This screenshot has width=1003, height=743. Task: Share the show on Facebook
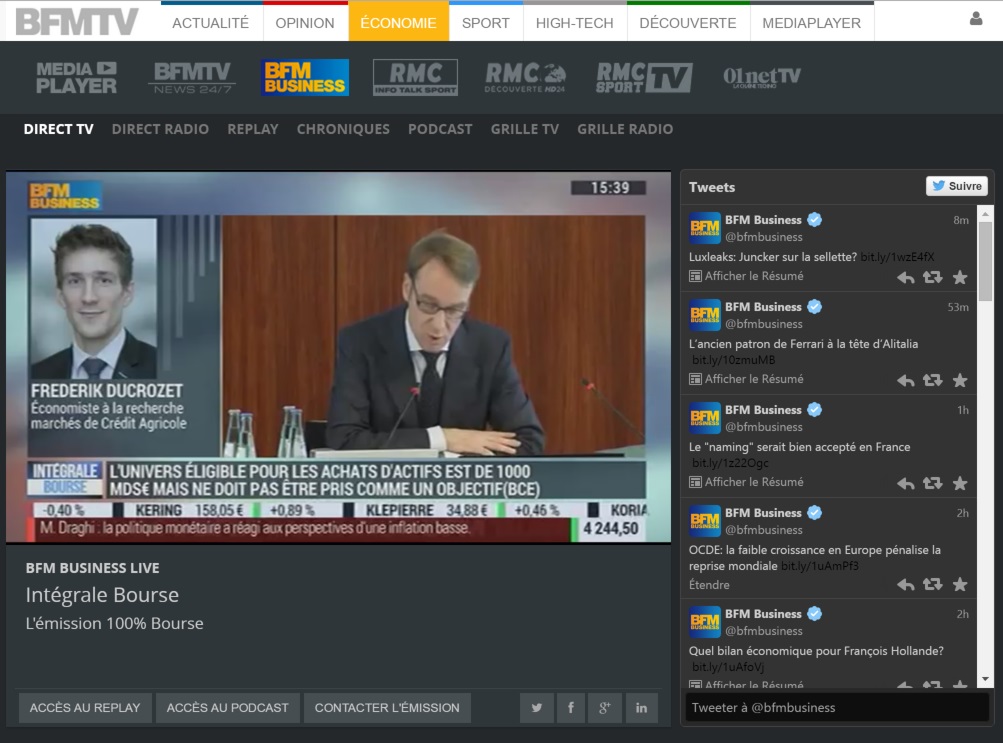pos(571,708)
